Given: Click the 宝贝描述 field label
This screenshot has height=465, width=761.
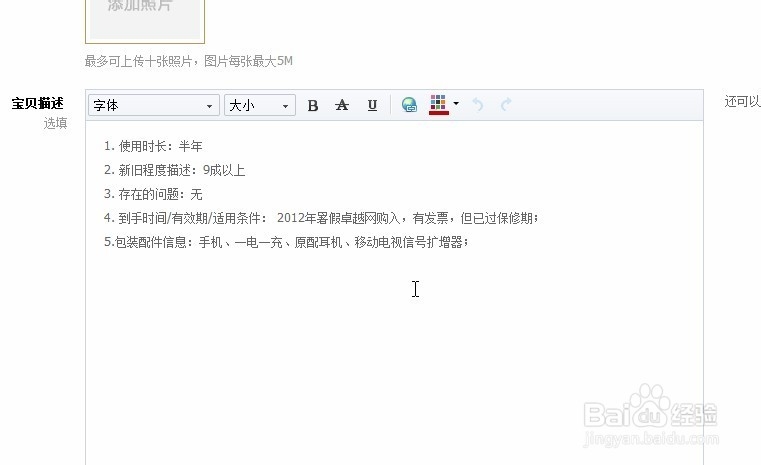Looking at the screenshot, I should coord(37,103).
